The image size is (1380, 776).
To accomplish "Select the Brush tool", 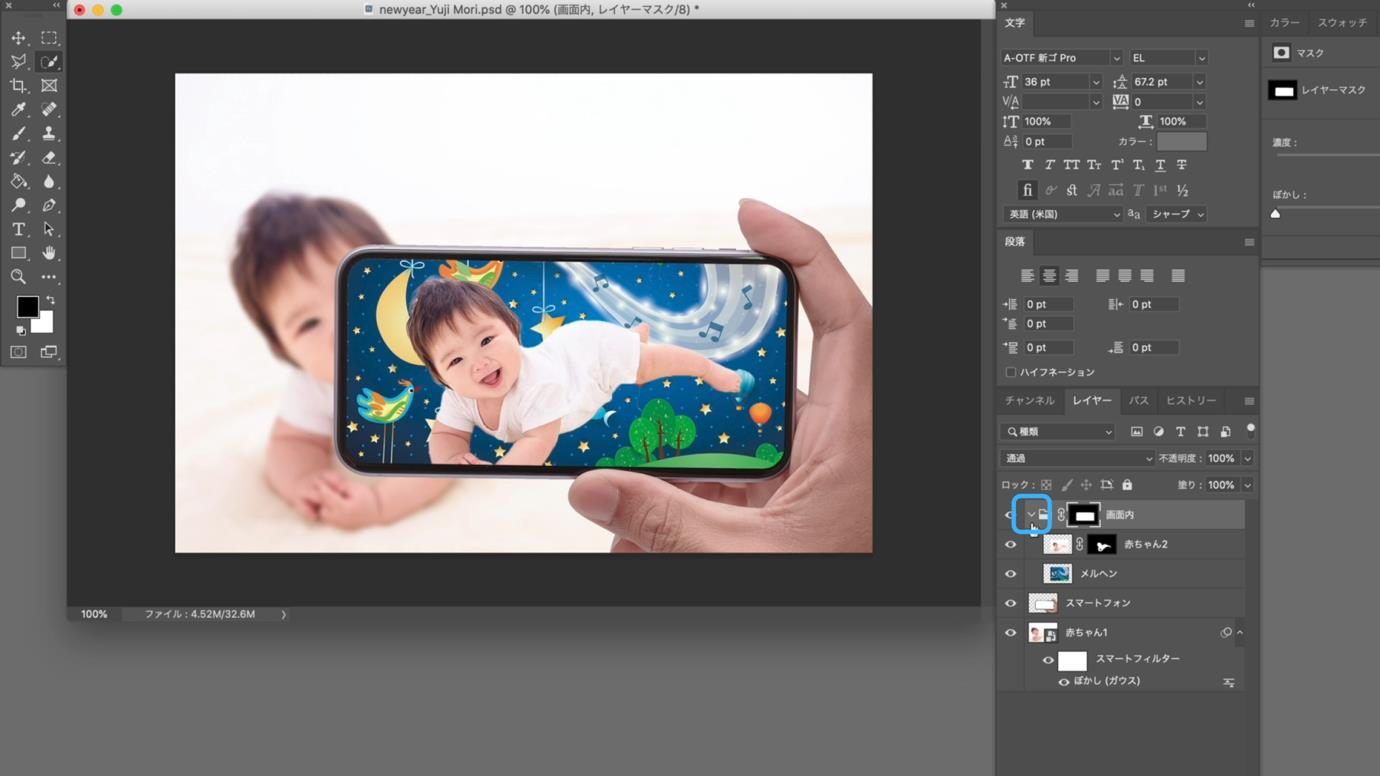I will pos(19,134).
